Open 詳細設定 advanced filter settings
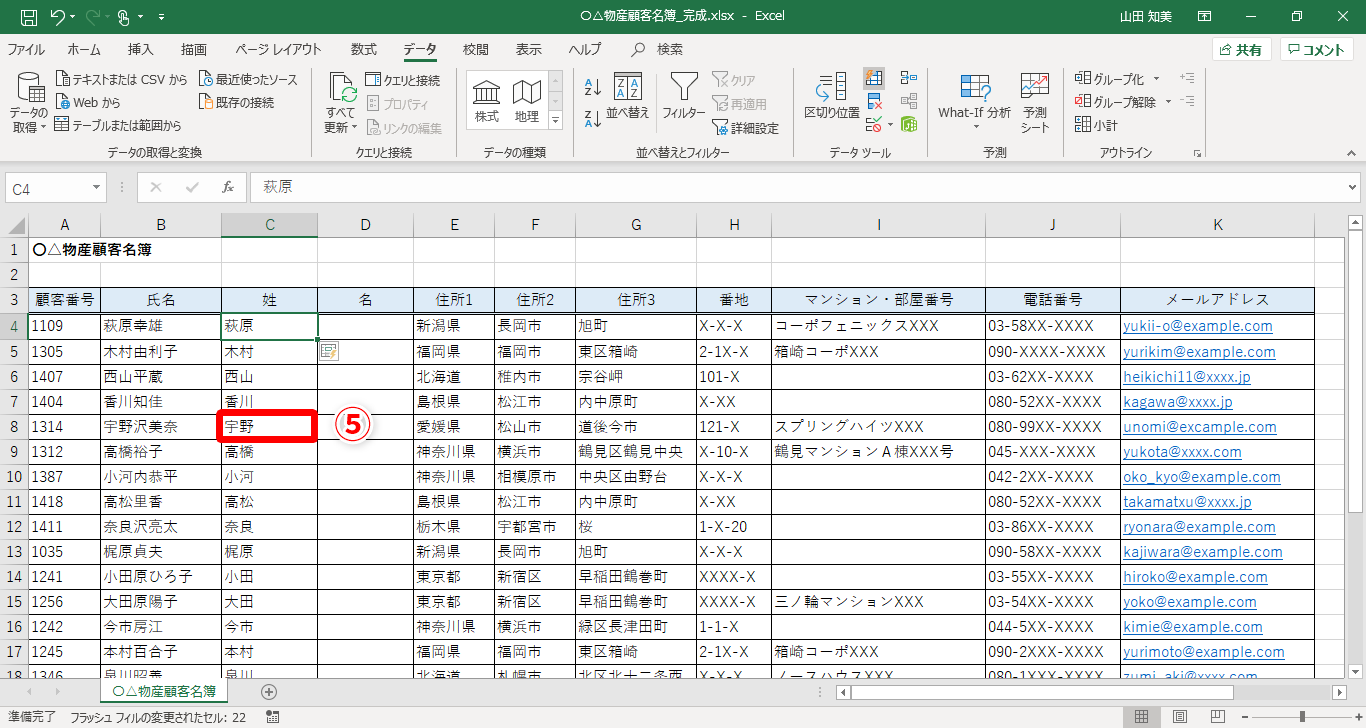Screen dimensions: 1366x728 [745, 127]
